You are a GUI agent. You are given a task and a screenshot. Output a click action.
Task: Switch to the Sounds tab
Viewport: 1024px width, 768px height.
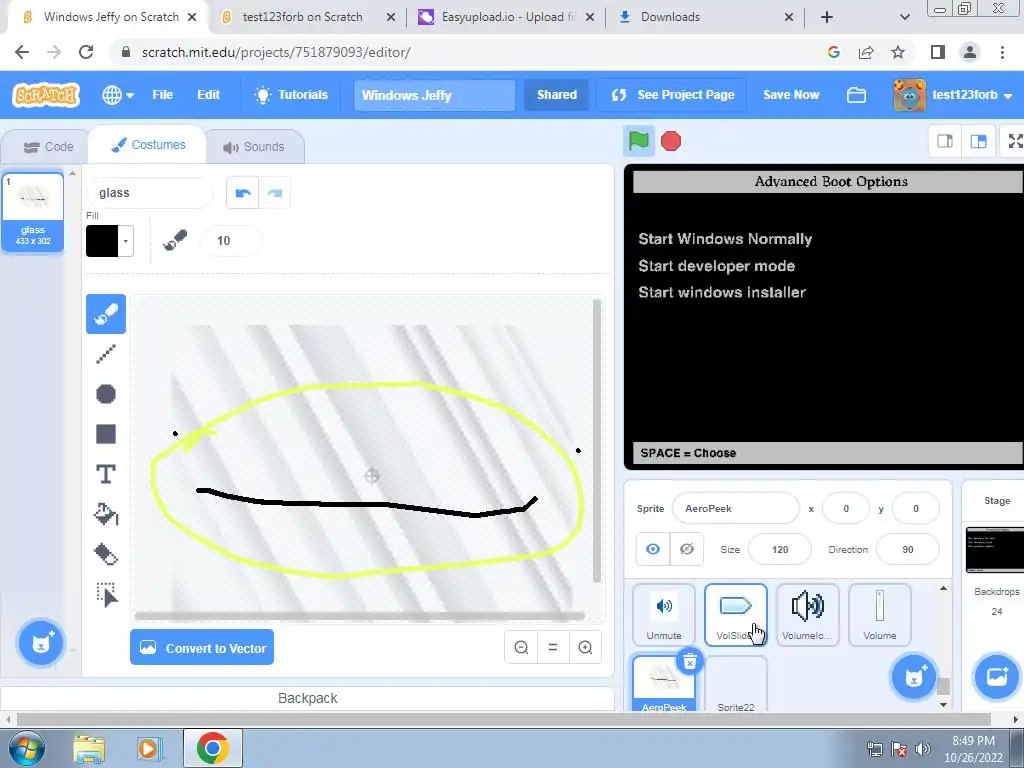point(254,147)
